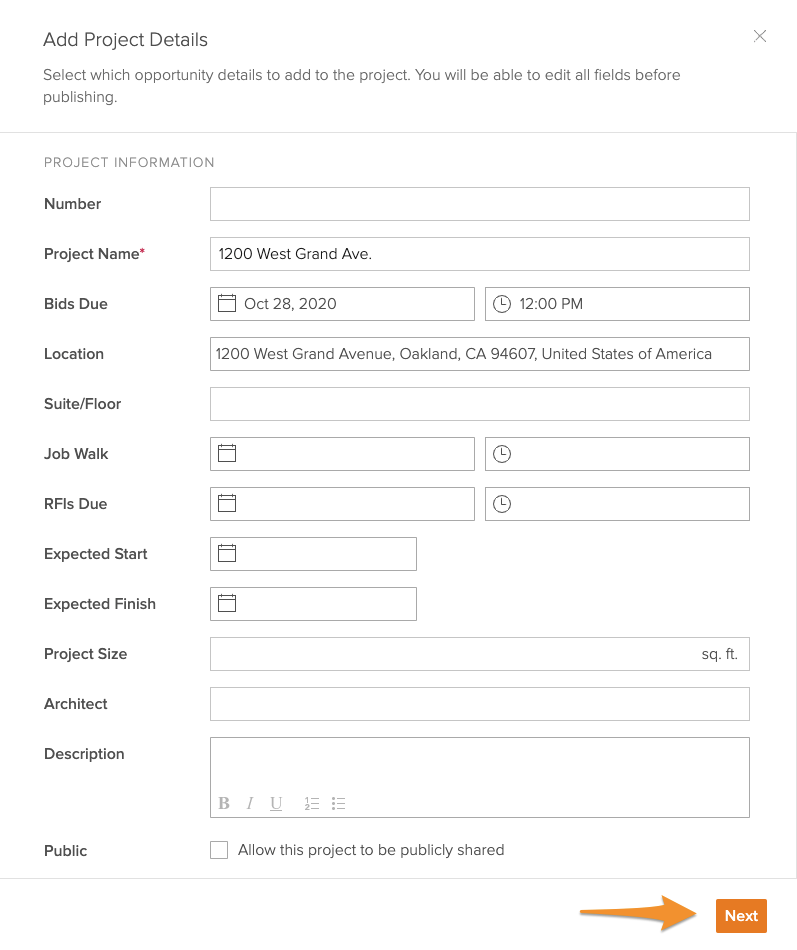Insert a numbered list in Description
This screenshot has height=950, width=797.
point(312,803)
